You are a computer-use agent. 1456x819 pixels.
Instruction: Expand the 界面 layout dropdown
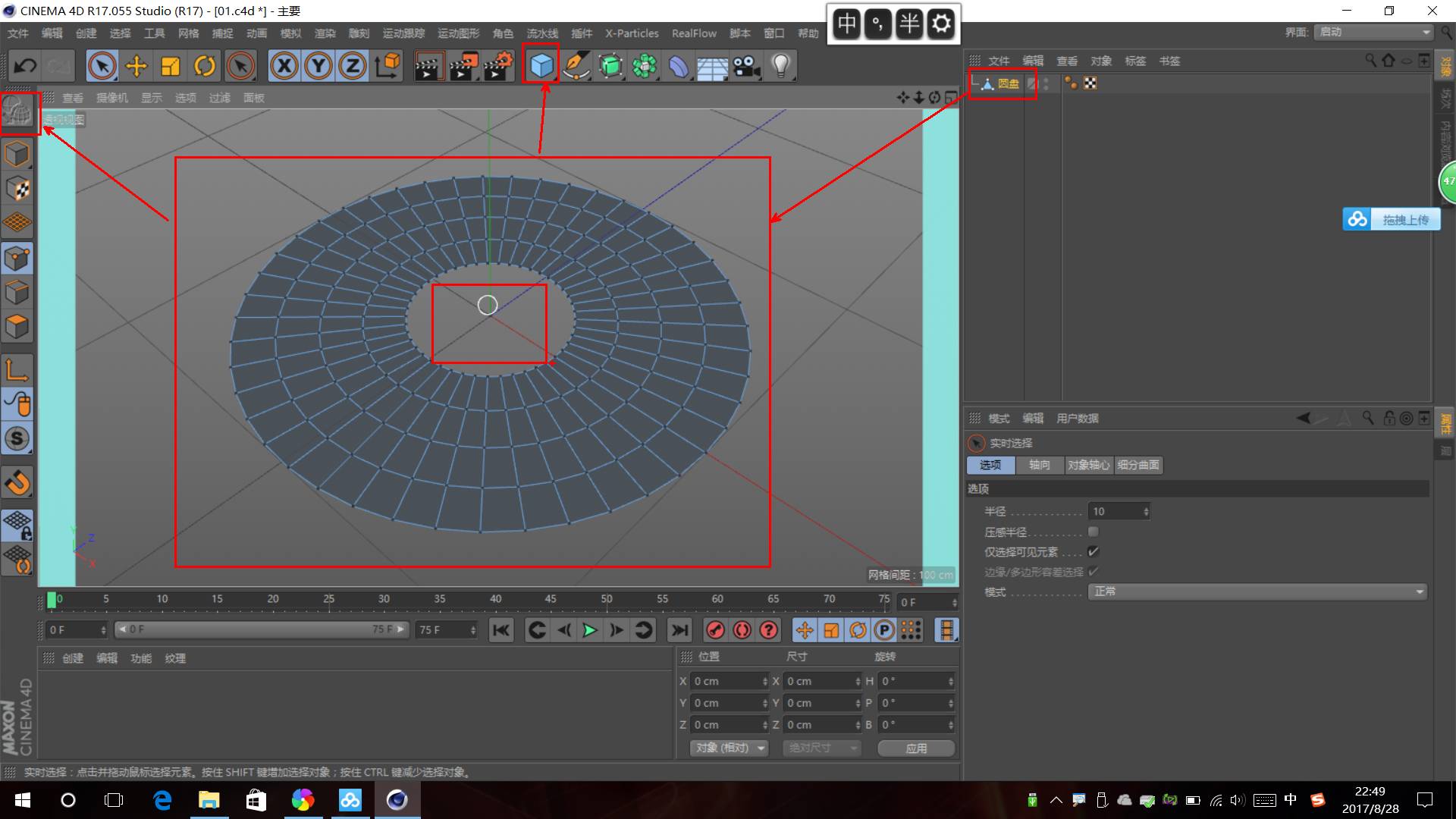click(x=1373, y=32)
